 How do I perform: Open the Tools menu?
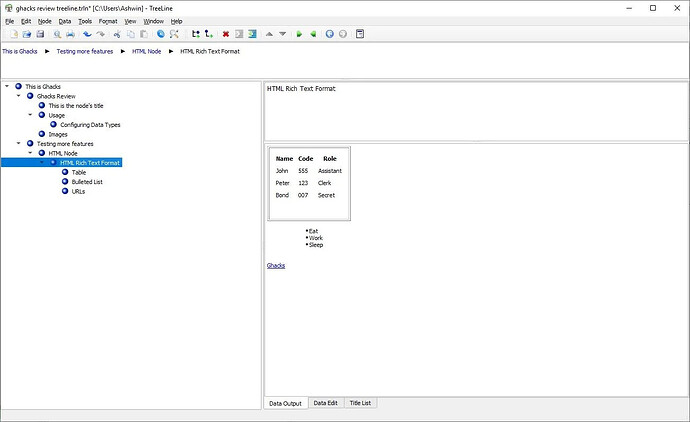[x=85, y=20]
